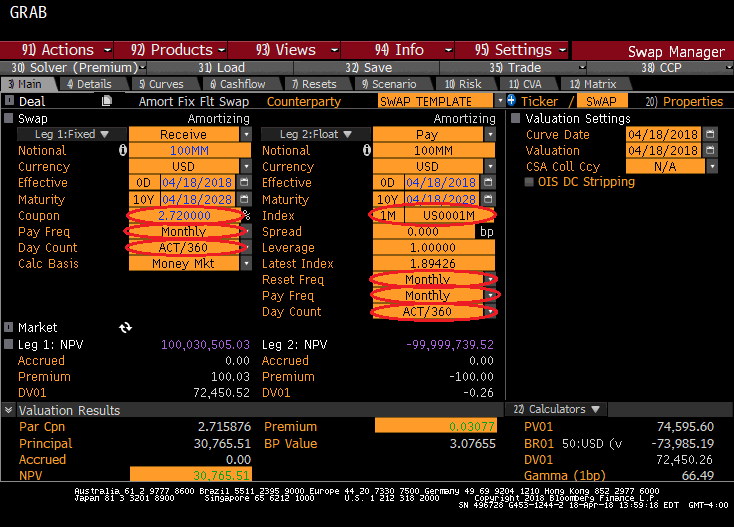Collapse the Valuation Results section
This screenshot has height=527, width=734.
coord(8,410)
